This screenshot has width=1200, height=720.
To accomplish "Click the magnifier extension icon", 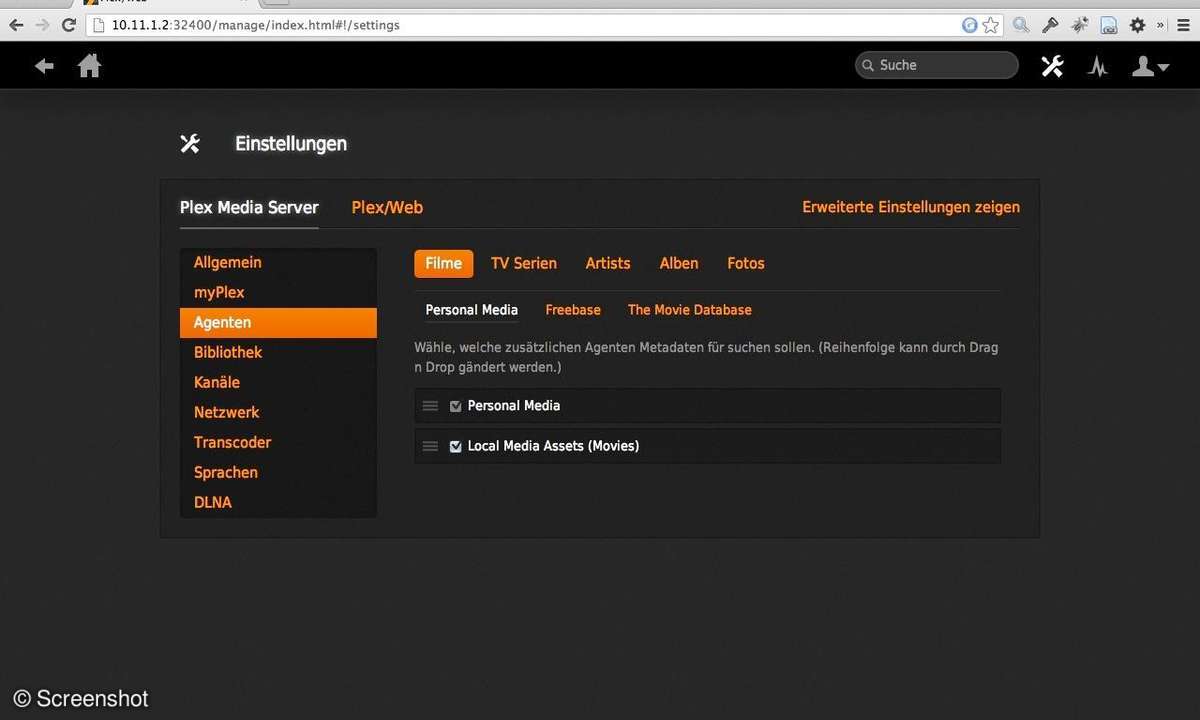I will [1021, 25].
